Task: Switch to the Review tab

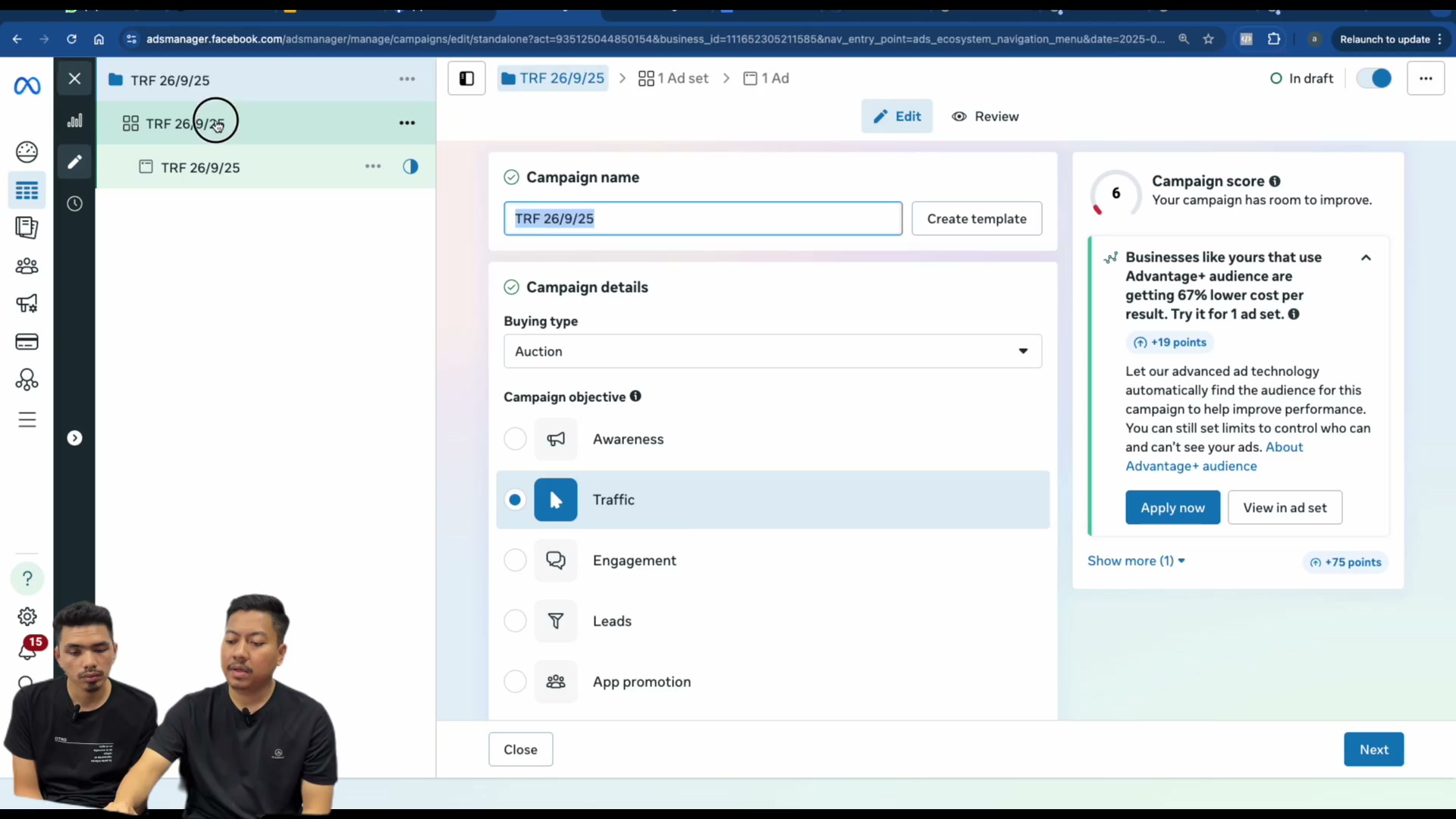Action: (985, 116)
